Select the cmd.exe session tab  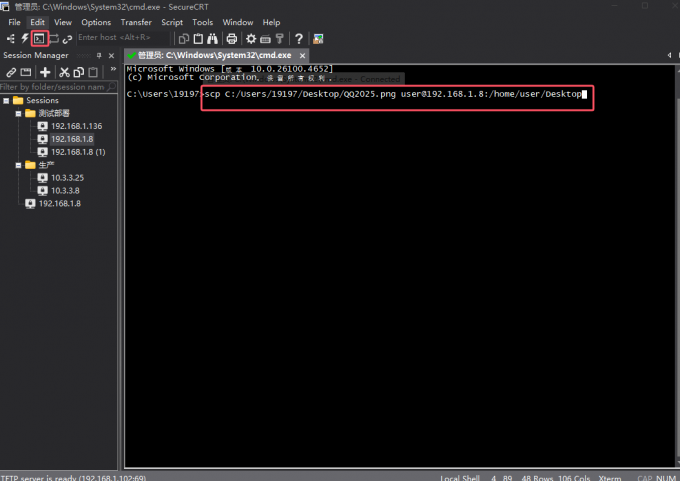(x=214, y=56)
